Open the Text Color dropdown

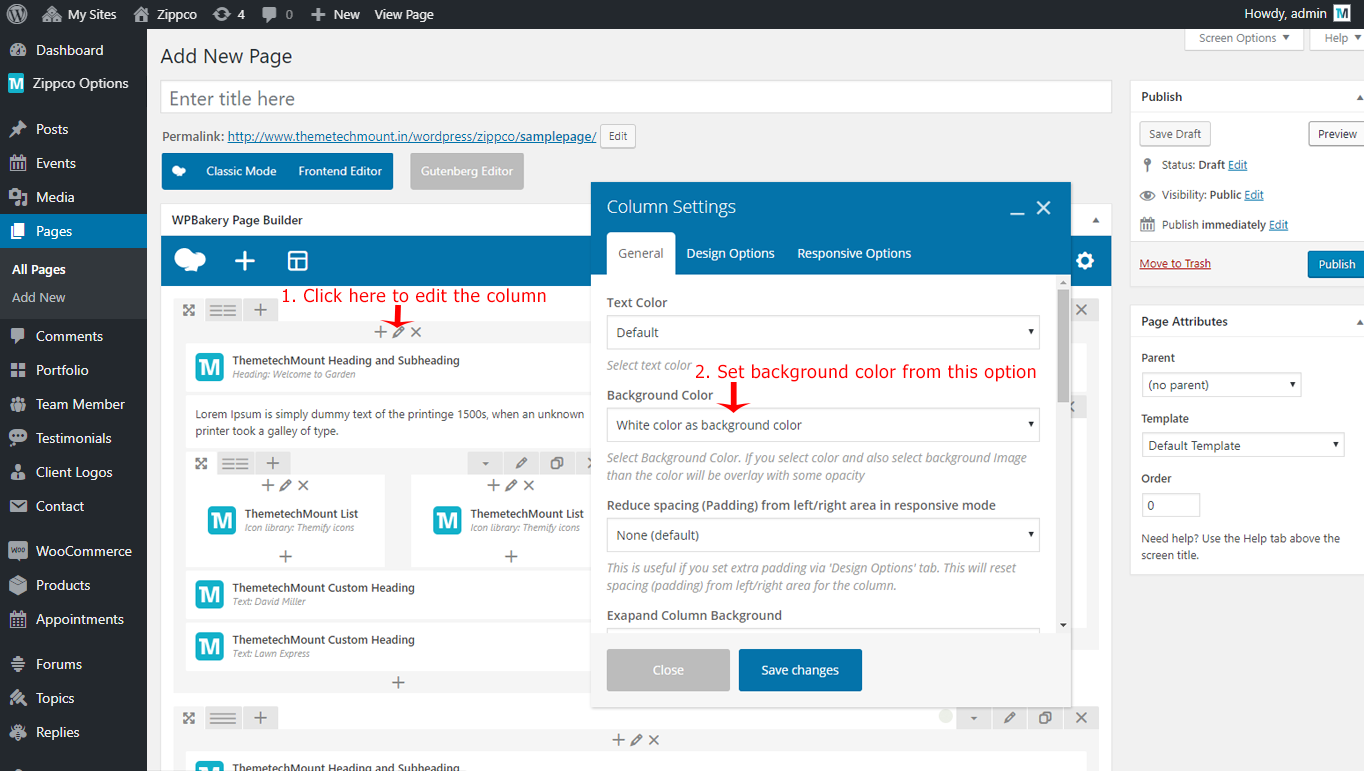point(823,332)
